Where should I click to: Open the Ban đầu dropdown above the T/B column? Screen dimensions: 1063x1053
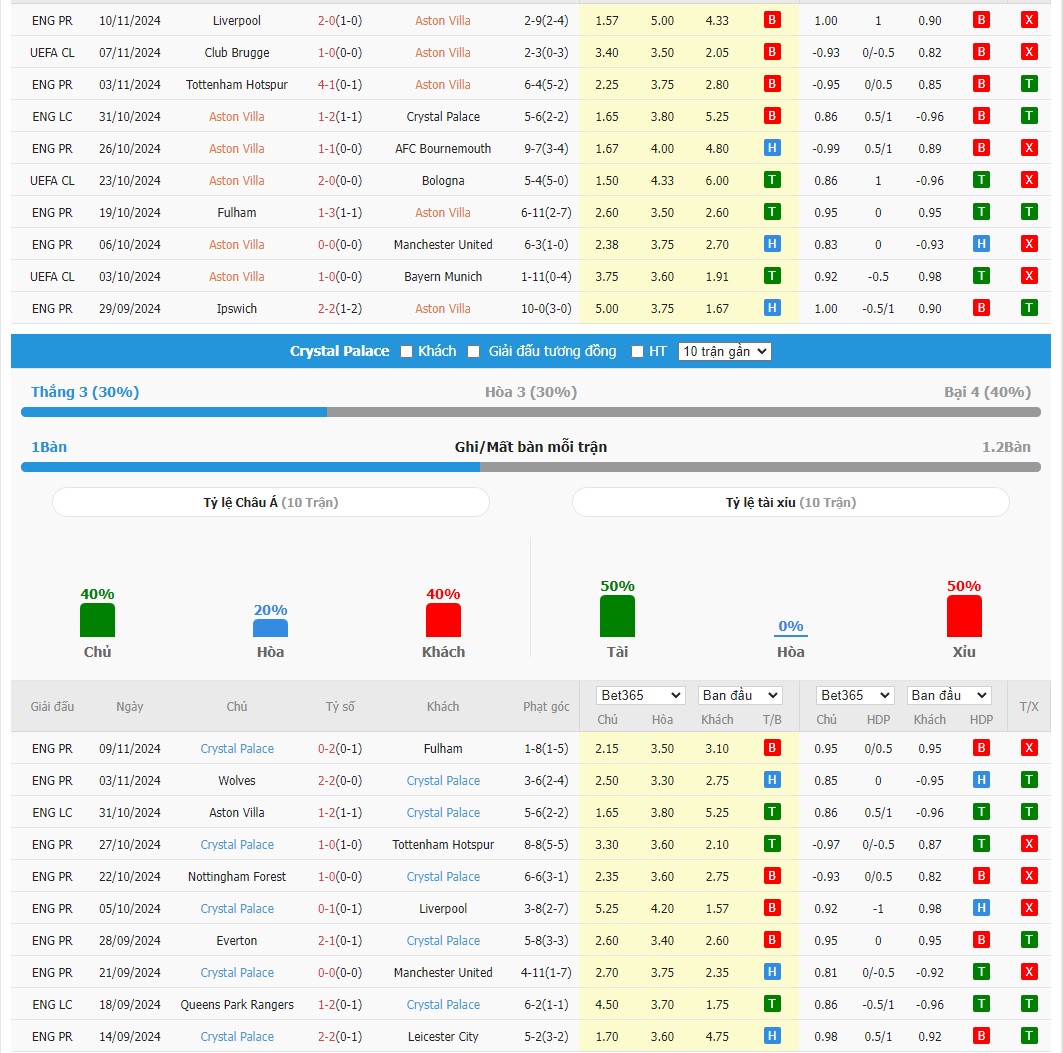740,696
